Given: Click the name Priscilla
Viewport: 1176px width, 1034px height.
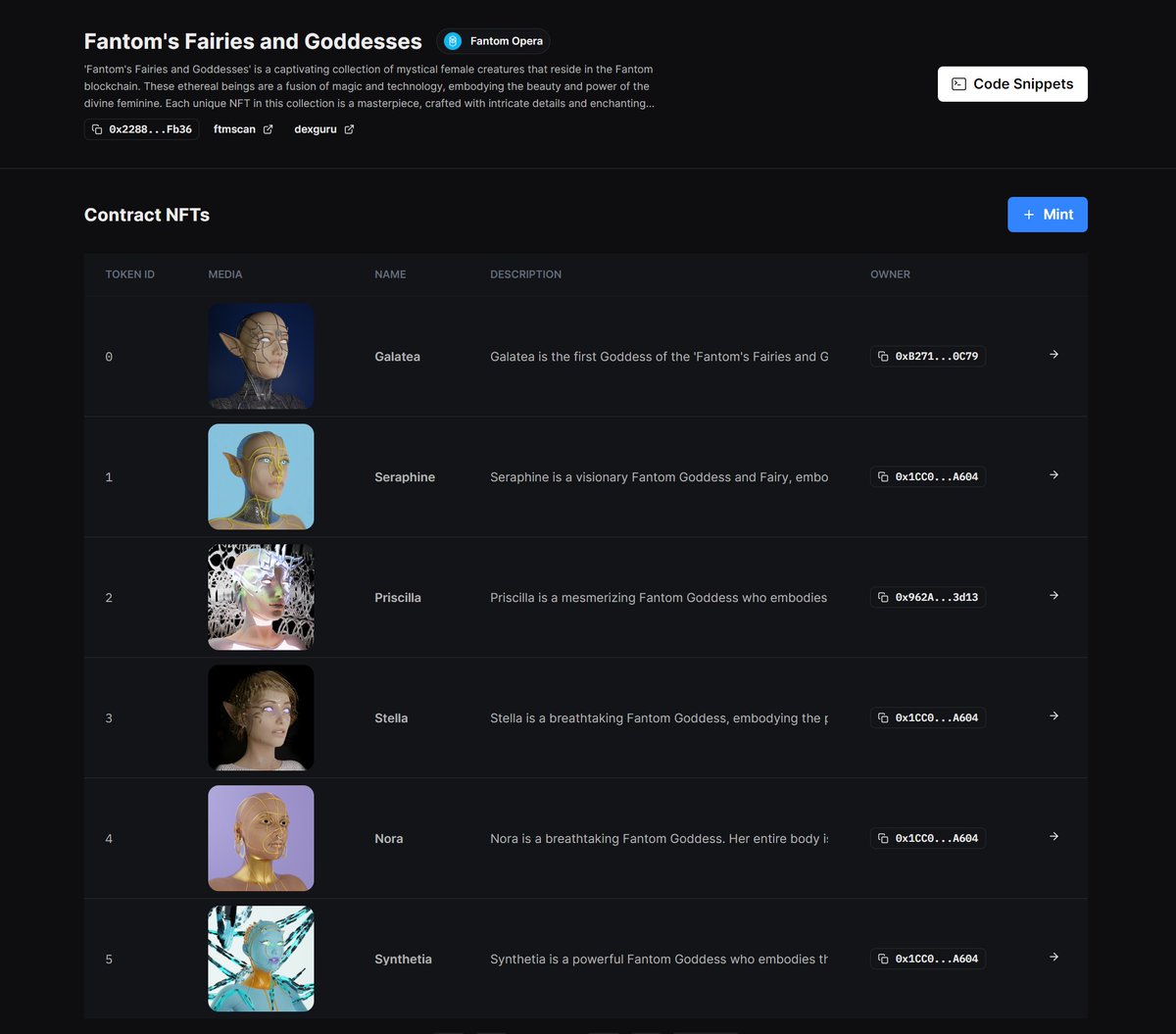Looking at the screenshot, I should click(x=398, y=598).
